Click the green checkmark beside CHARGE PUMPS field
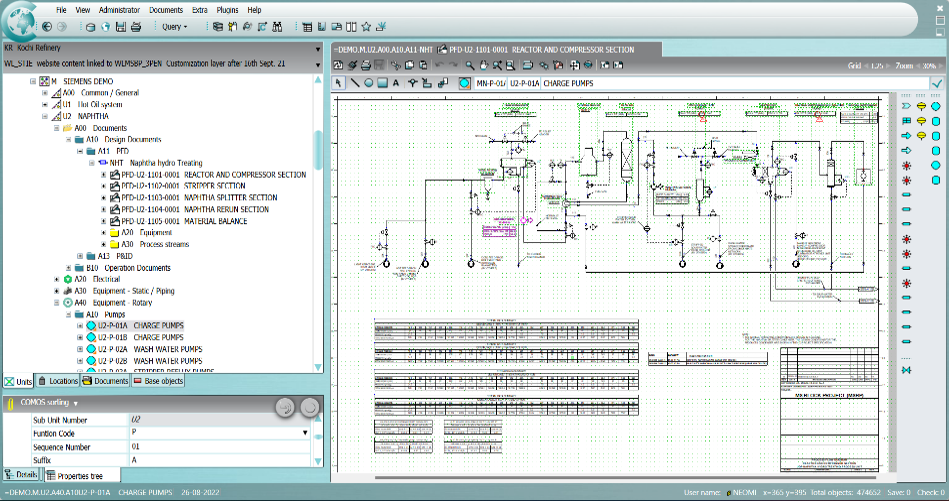 click(x=936, y=83)
